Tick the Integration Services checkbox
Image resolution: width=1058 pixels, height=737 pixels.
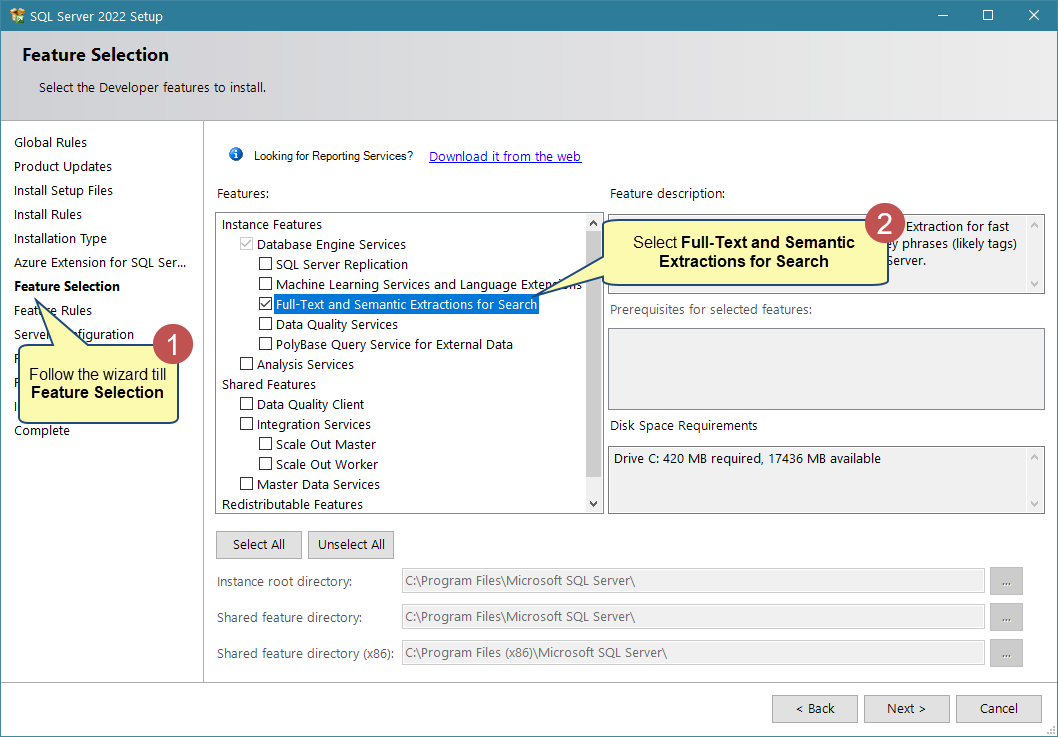click(x=247, y=424)
